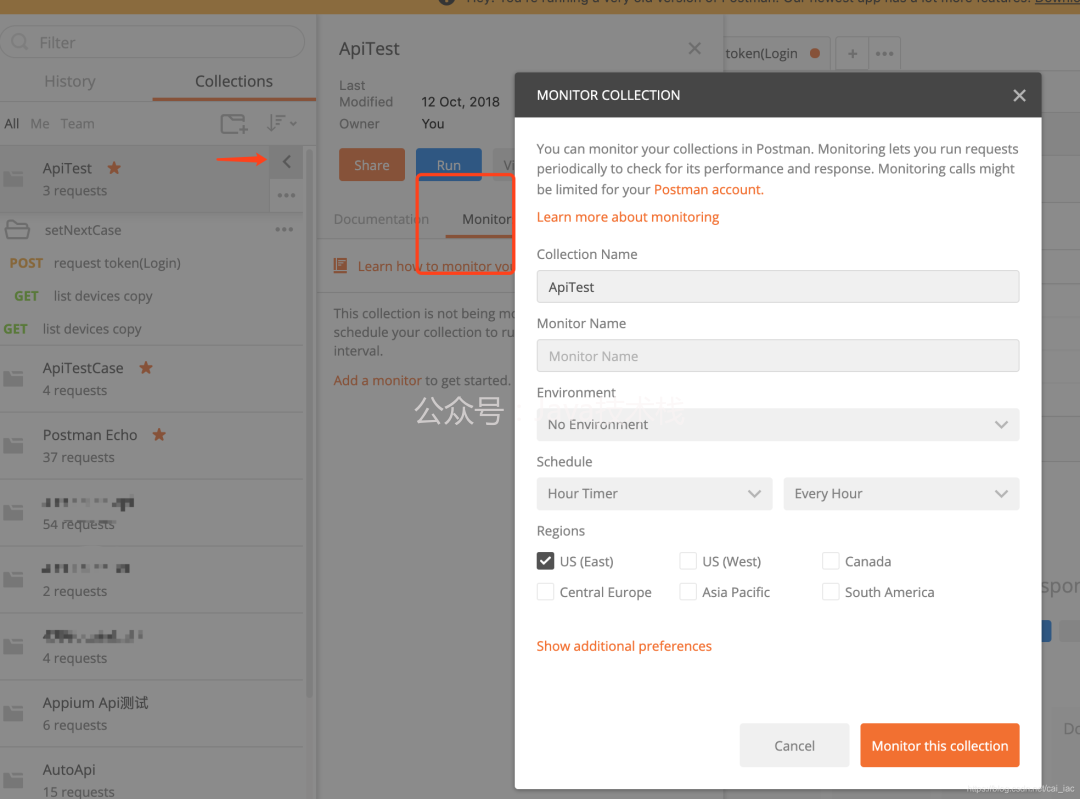Click the star next to ApiTestCase
Viewport: 1080px width, 799px height.
coord(146,367)
